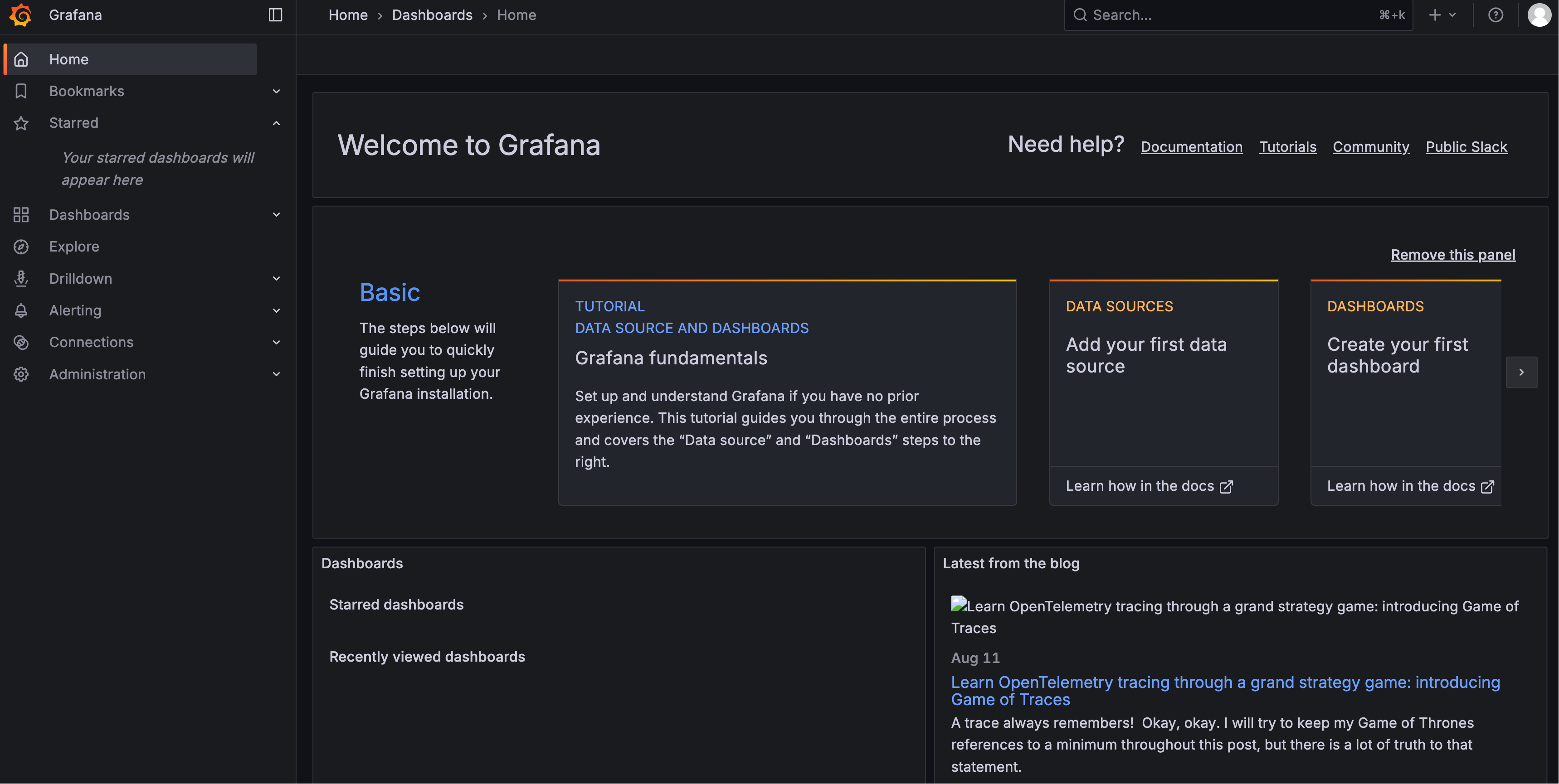Expand the Bookmarks section chevron
This screenshot has width=1559, height=784.
tap(277, 92)
